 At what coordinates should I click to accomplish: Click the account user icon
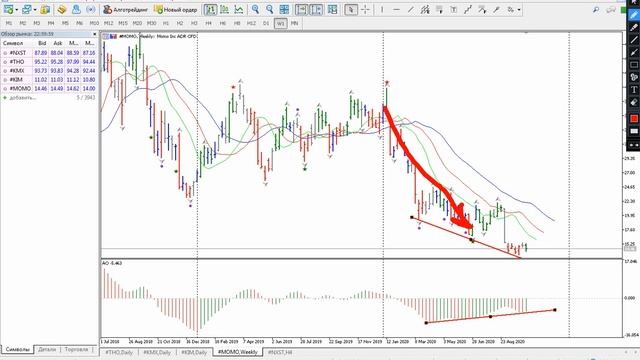coord(76,9)
